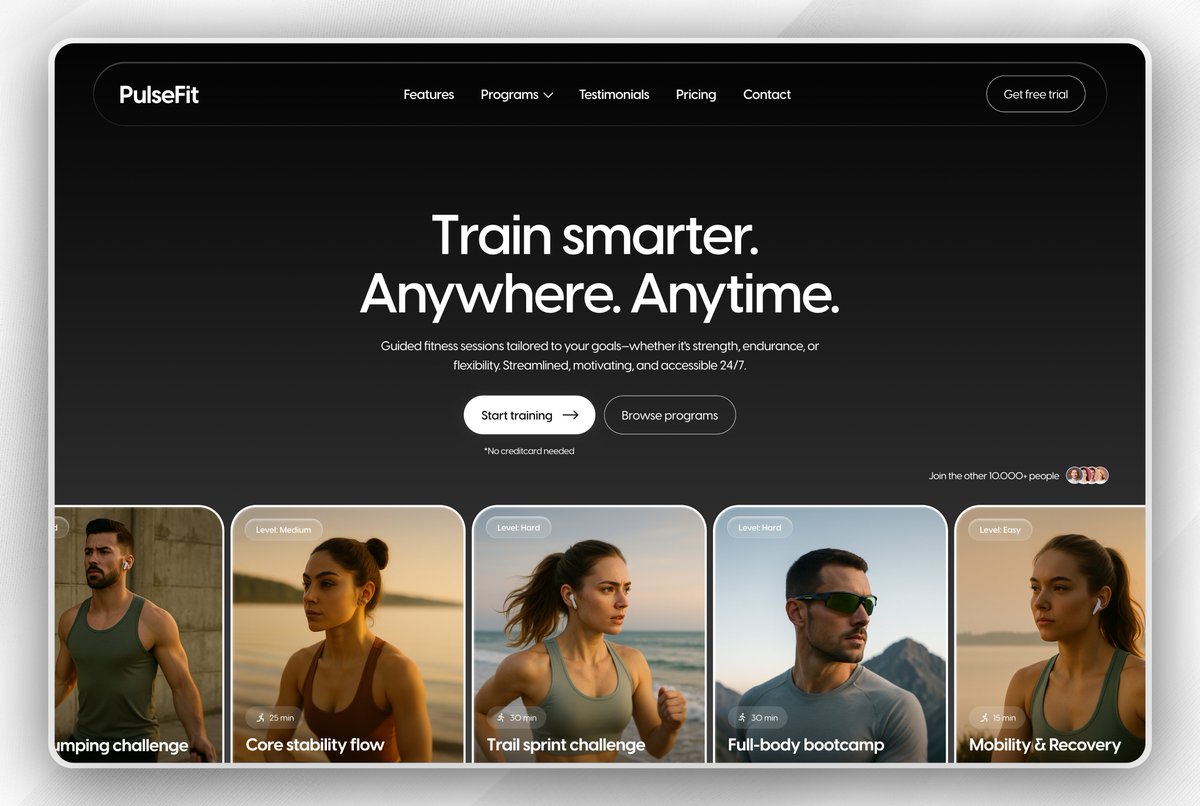Viewport: 1200px width, 806px height.
Task: Click "*No creditcard needed" note
Action: click(529, 451)
